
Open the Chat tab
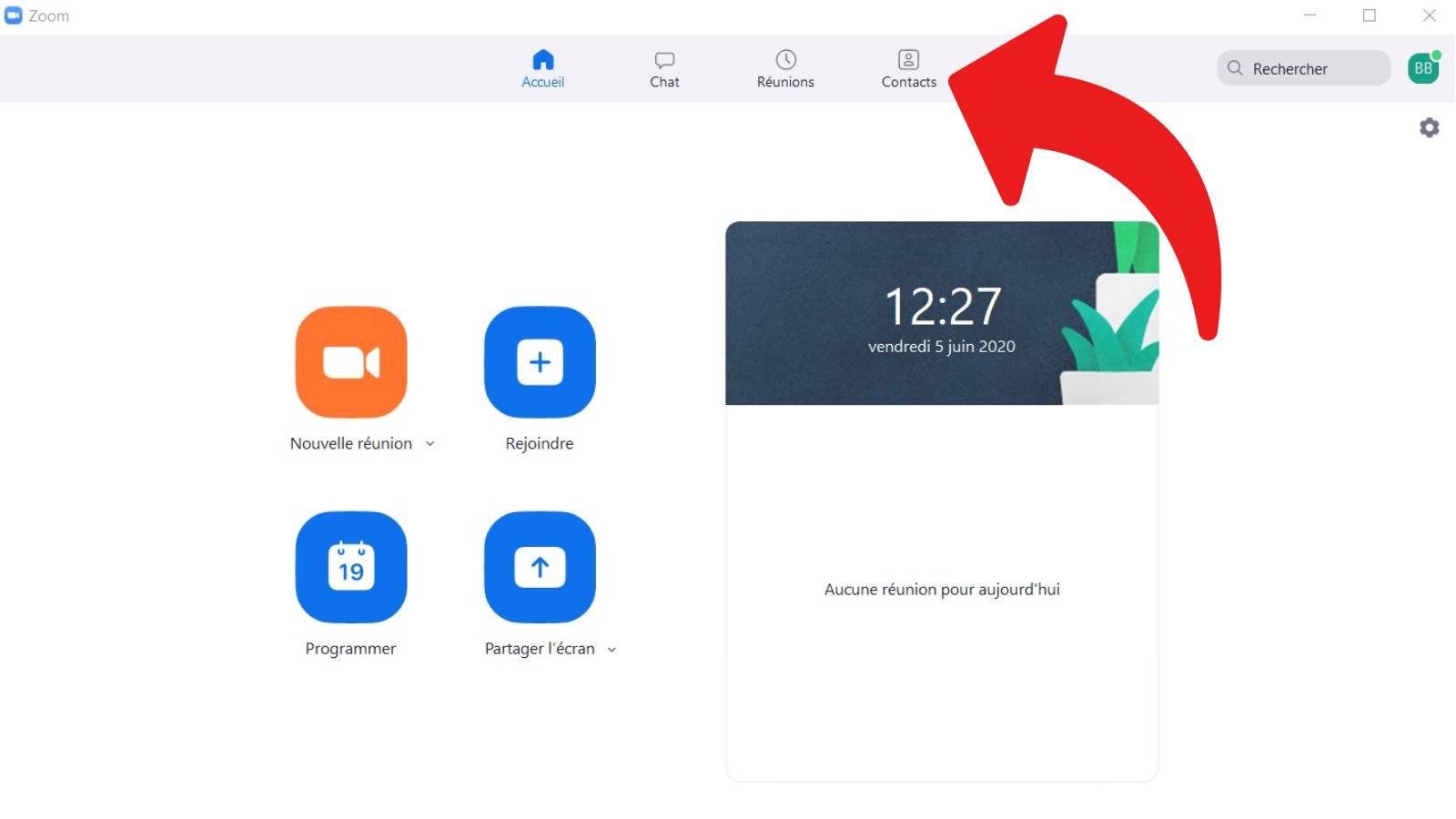(x=664, y=69)
